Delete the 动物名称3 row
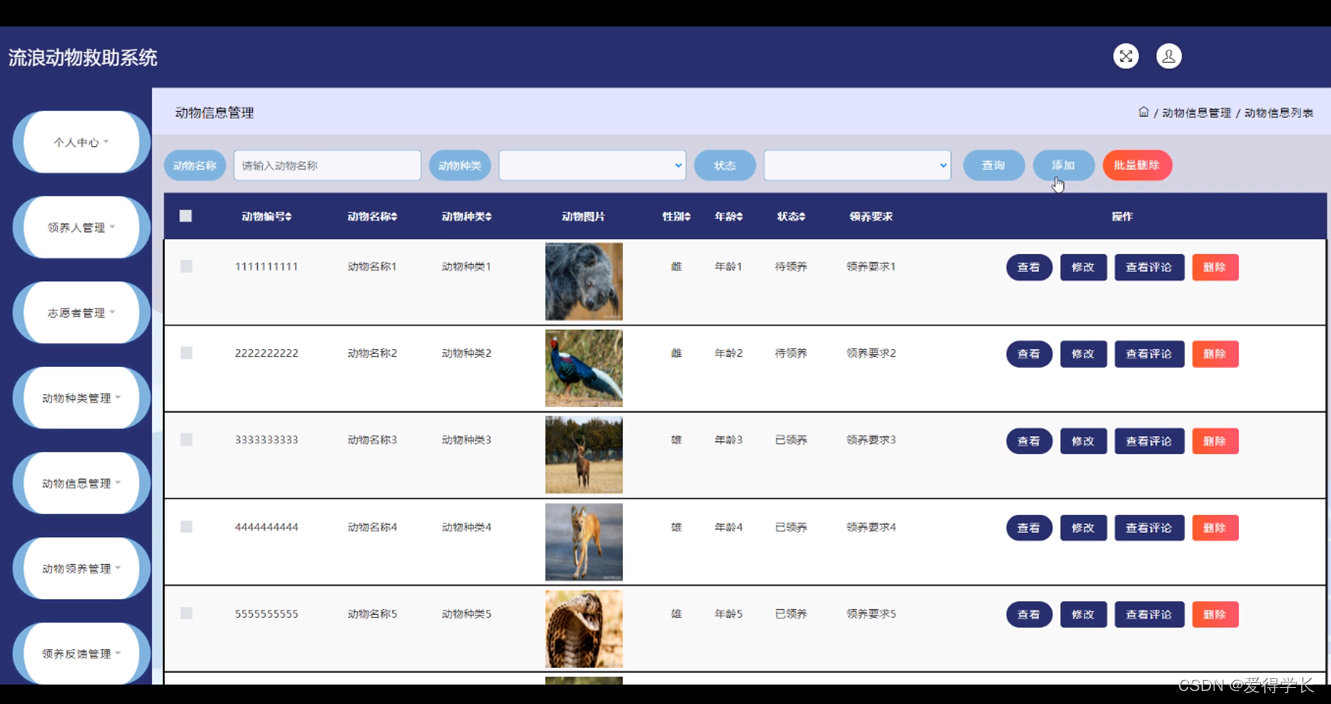The image size is (1331, 704). coord(1215,441)
